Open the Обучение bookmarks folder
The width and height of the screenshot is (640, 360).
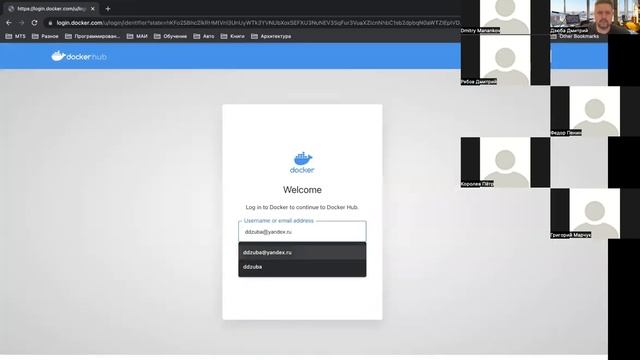(x=171, y=36)
